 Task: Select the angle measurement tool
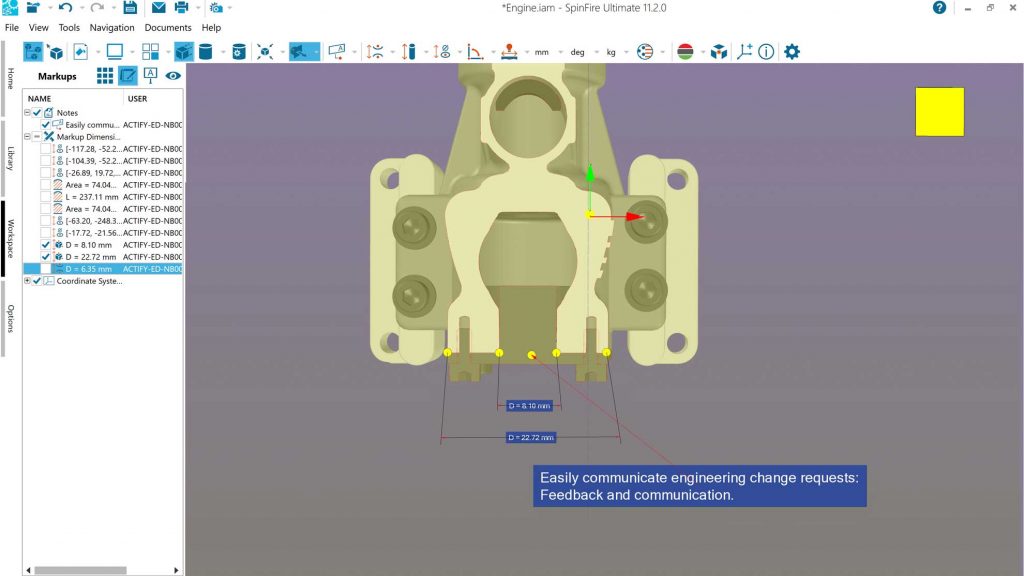[475, 52]
